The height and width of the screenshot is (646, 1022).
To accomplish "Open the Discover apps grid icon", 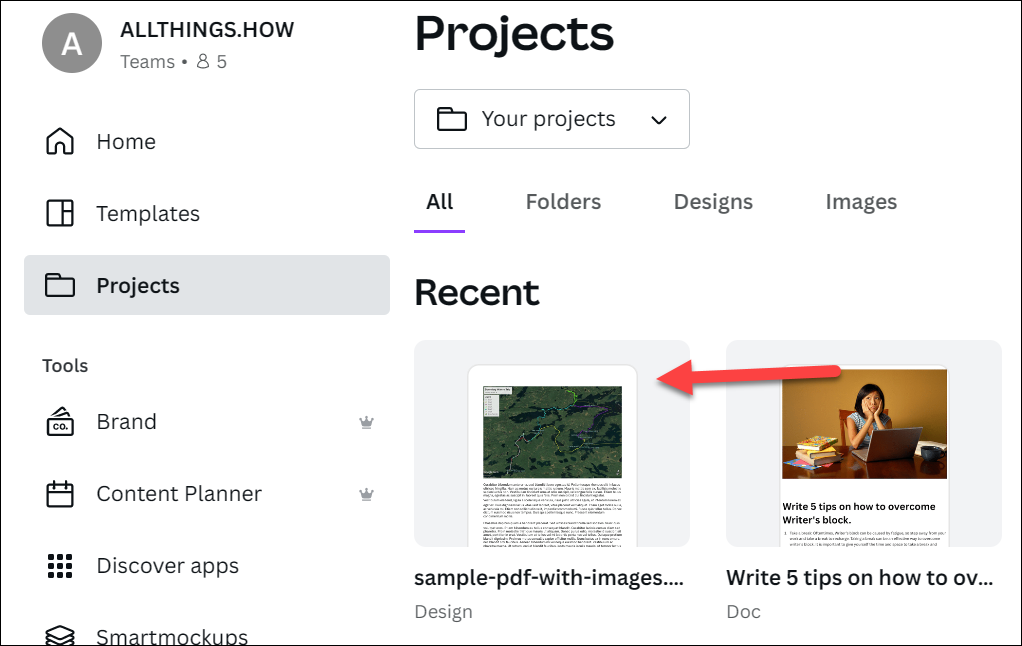I will click(x=60, y=566).
